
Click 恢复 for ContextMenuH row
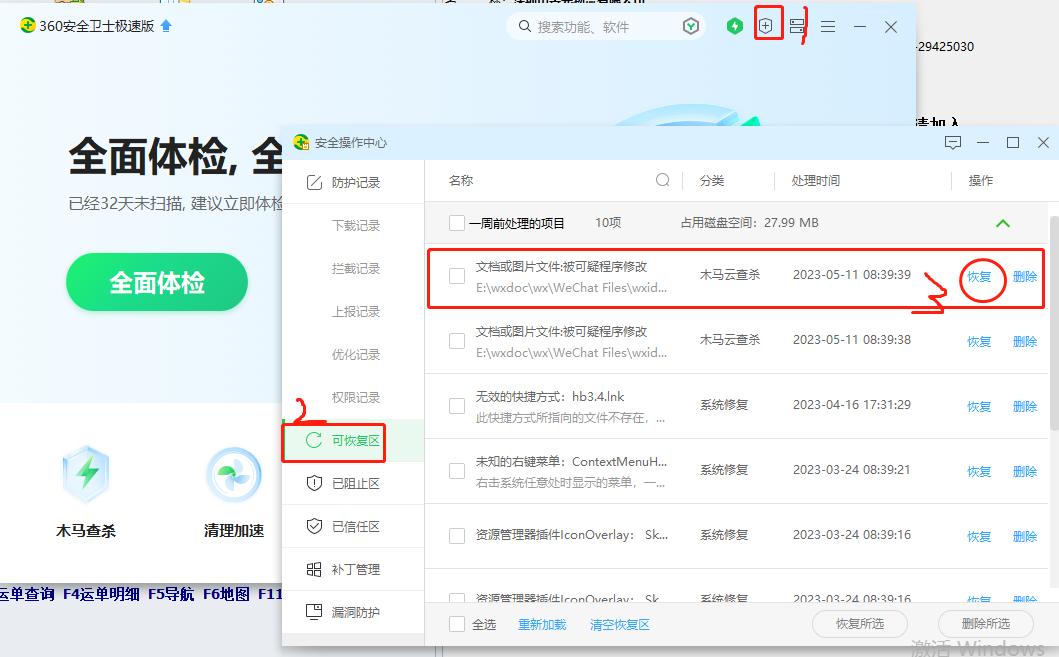(x=979, y=471)
